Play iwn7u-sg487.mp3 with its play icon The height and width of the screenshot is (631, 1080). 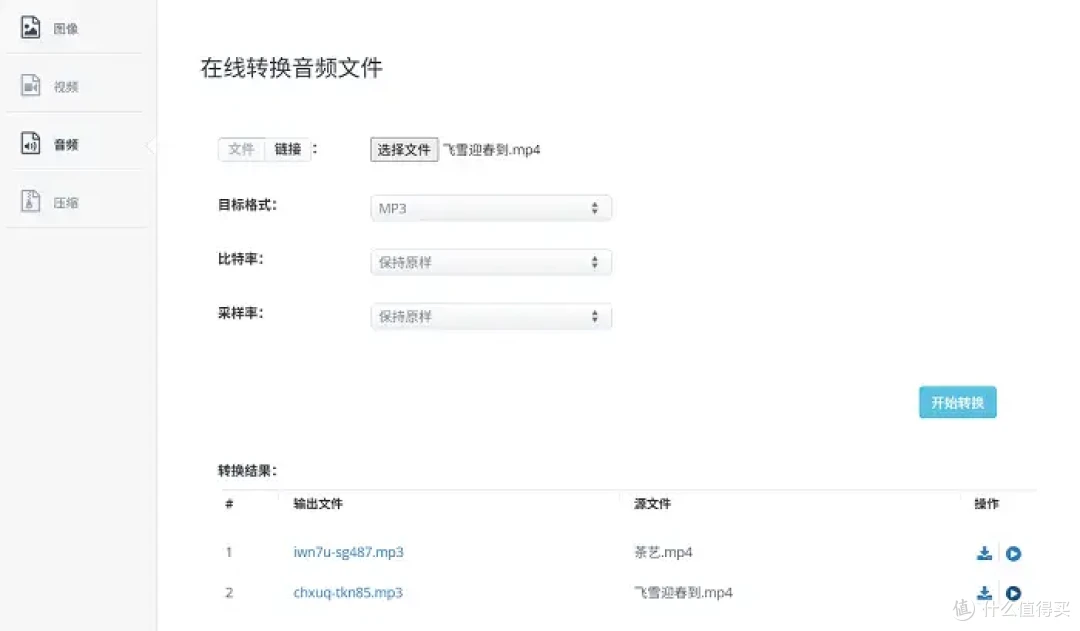pyautogui.click(x=1013, y=553)
